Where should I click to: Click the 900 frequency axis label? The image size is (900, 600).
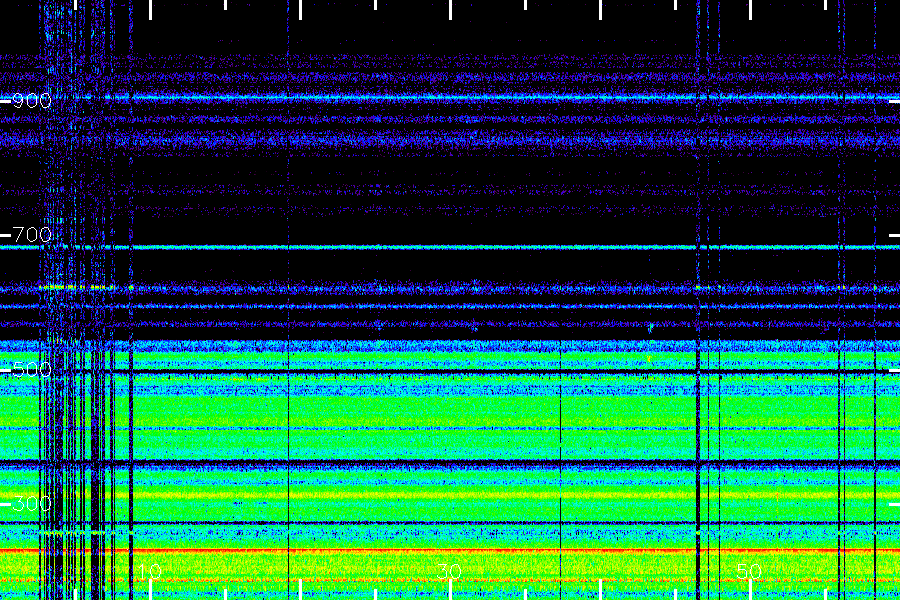(x=32, y=101)
